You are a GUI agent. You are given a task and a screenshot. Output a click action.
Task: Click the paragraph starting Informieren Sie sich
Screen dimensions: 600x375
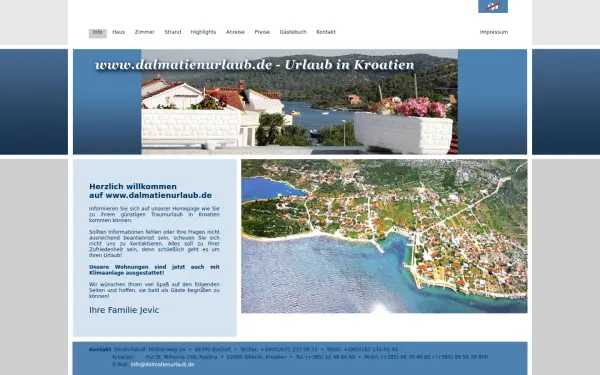pyautogui.click(x=154, y=214)
